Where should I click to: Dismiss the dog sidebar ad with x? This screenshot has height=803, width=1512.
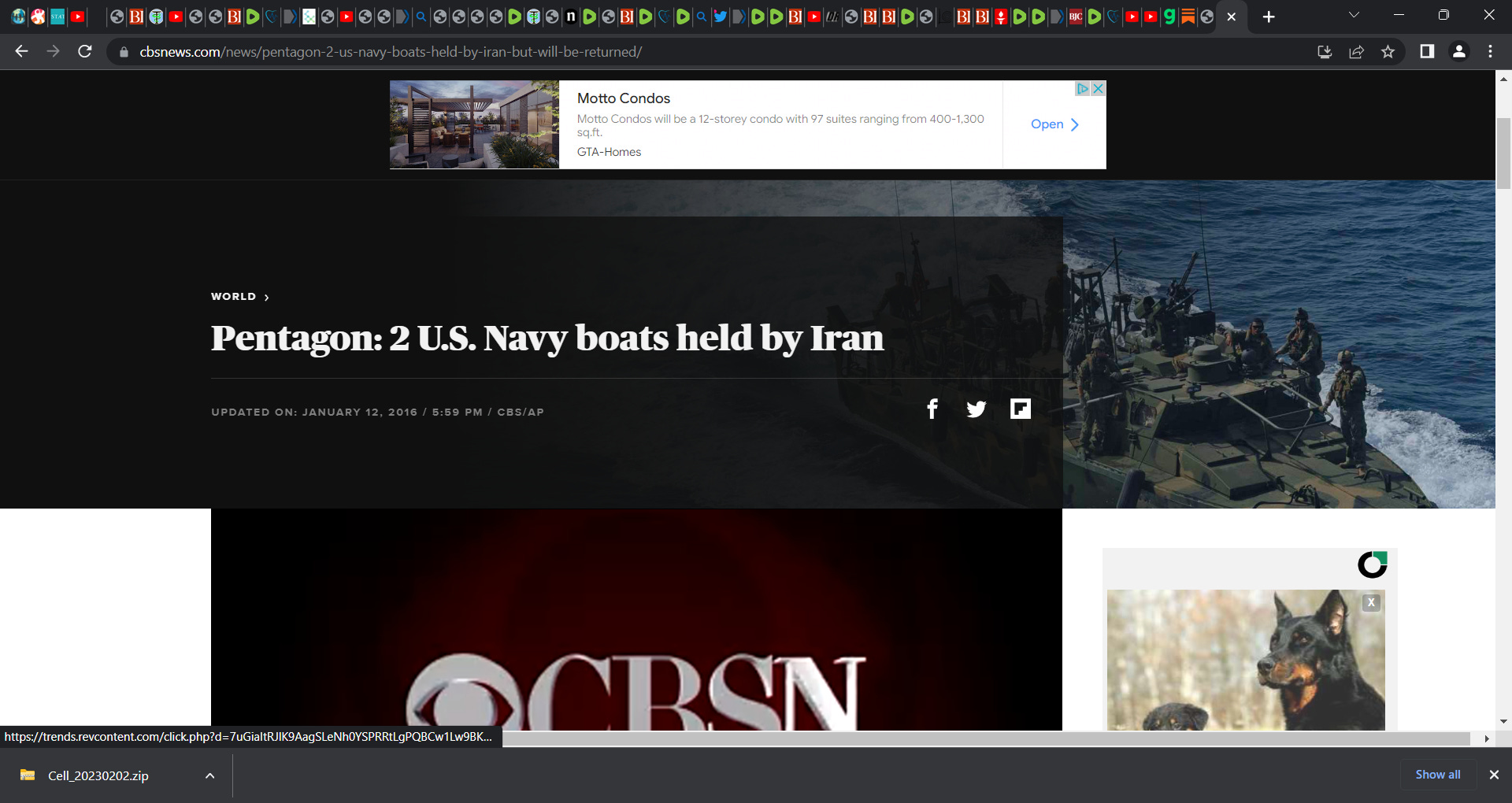tap(1371, 602)
